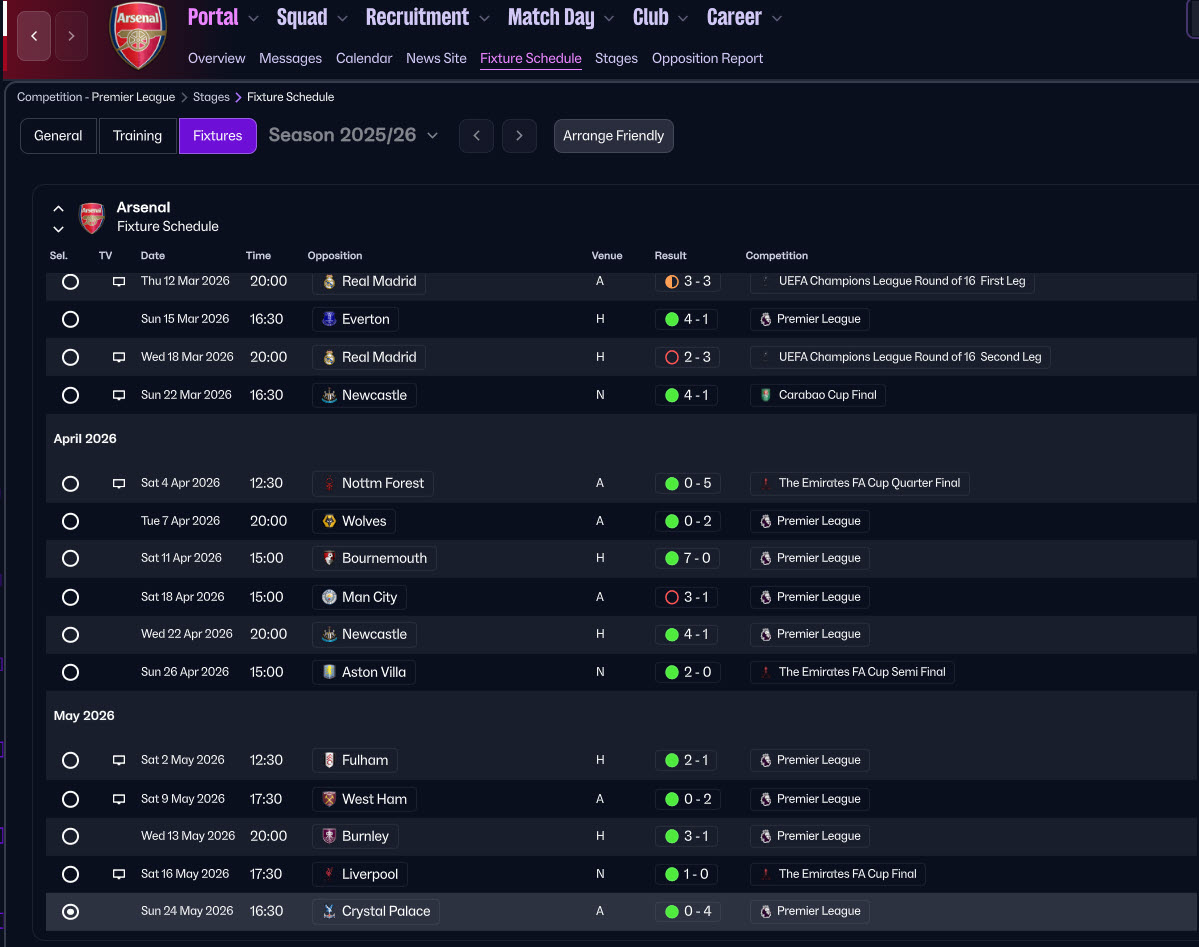Sort fixtures by Date column header
The height and width of the screenshot is (947, 1199).
pyautogui.click(x=153, y=256)
